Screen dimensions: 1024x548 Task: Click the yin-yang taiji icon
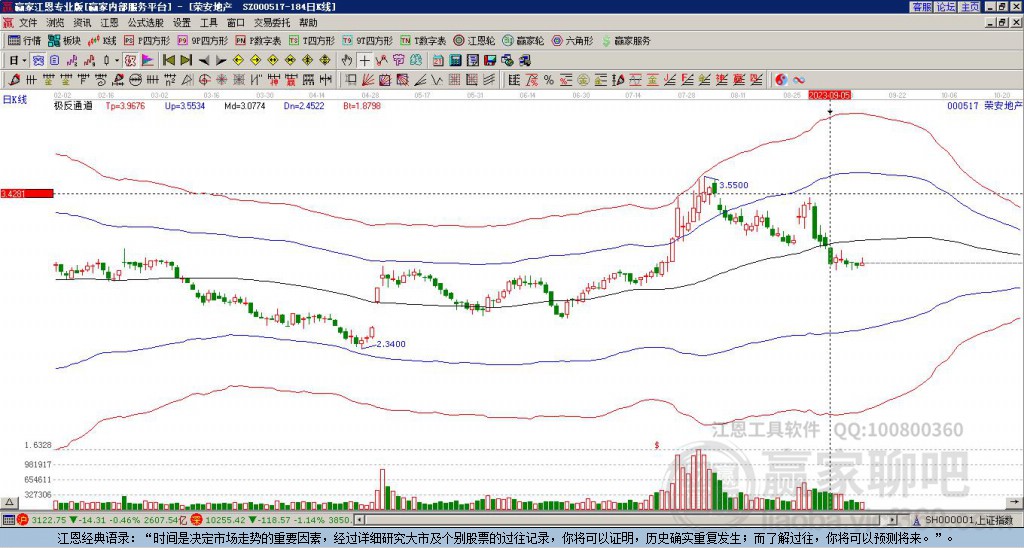(x=781, y=80)
